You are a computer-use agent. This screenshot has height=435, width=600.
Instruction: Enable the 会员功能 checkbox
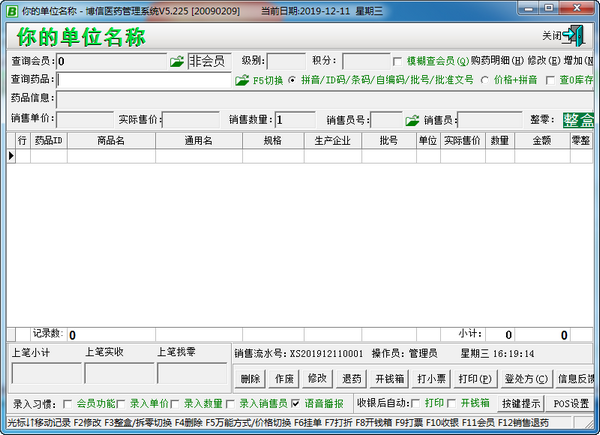coord(68,403)
